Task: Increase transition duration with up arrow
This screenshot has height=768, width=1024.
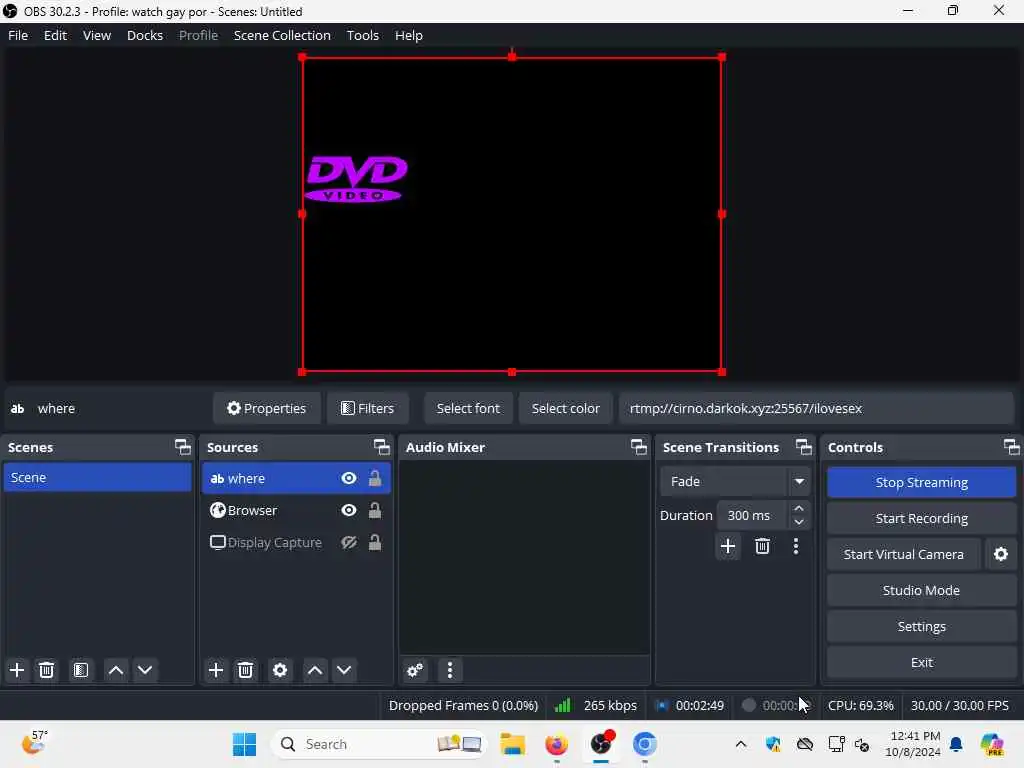Action: [x=798, y=508]
